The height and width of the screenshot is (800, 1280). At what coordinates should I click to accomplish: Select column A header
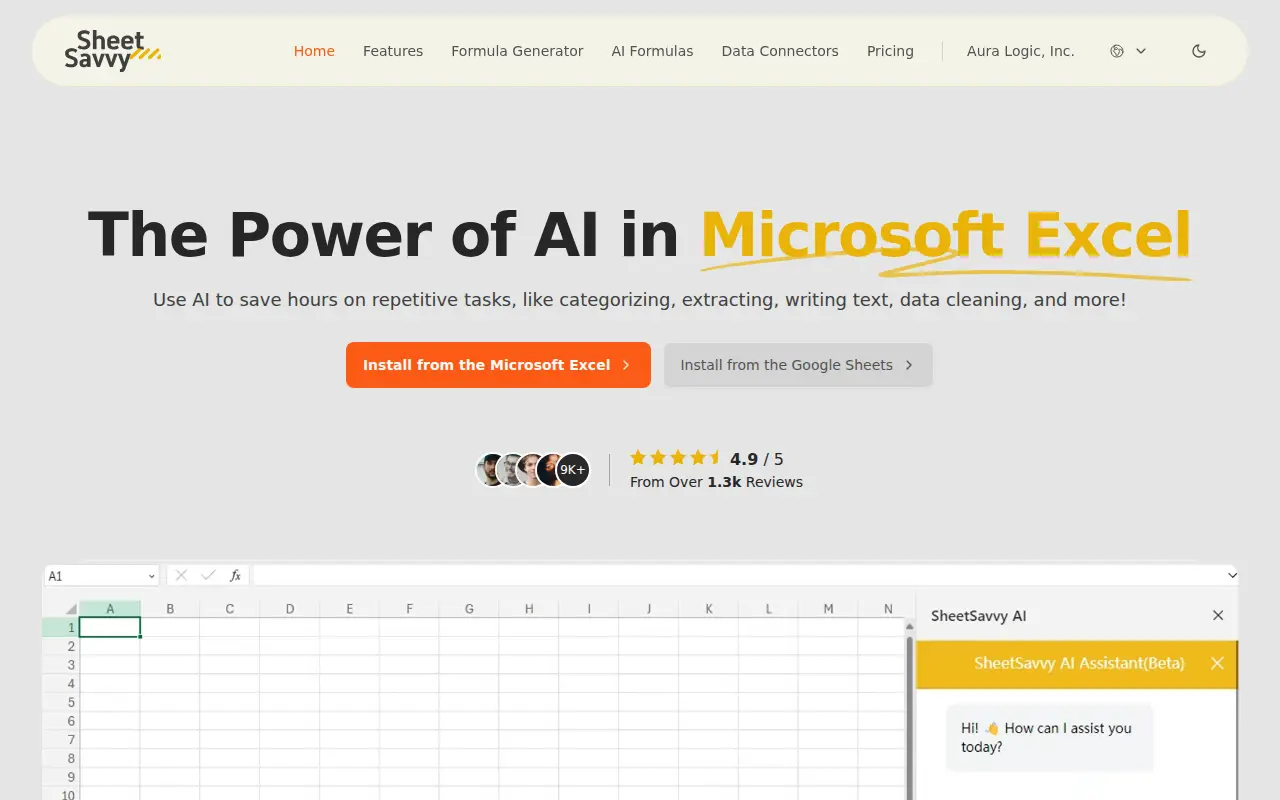[110, 609]
